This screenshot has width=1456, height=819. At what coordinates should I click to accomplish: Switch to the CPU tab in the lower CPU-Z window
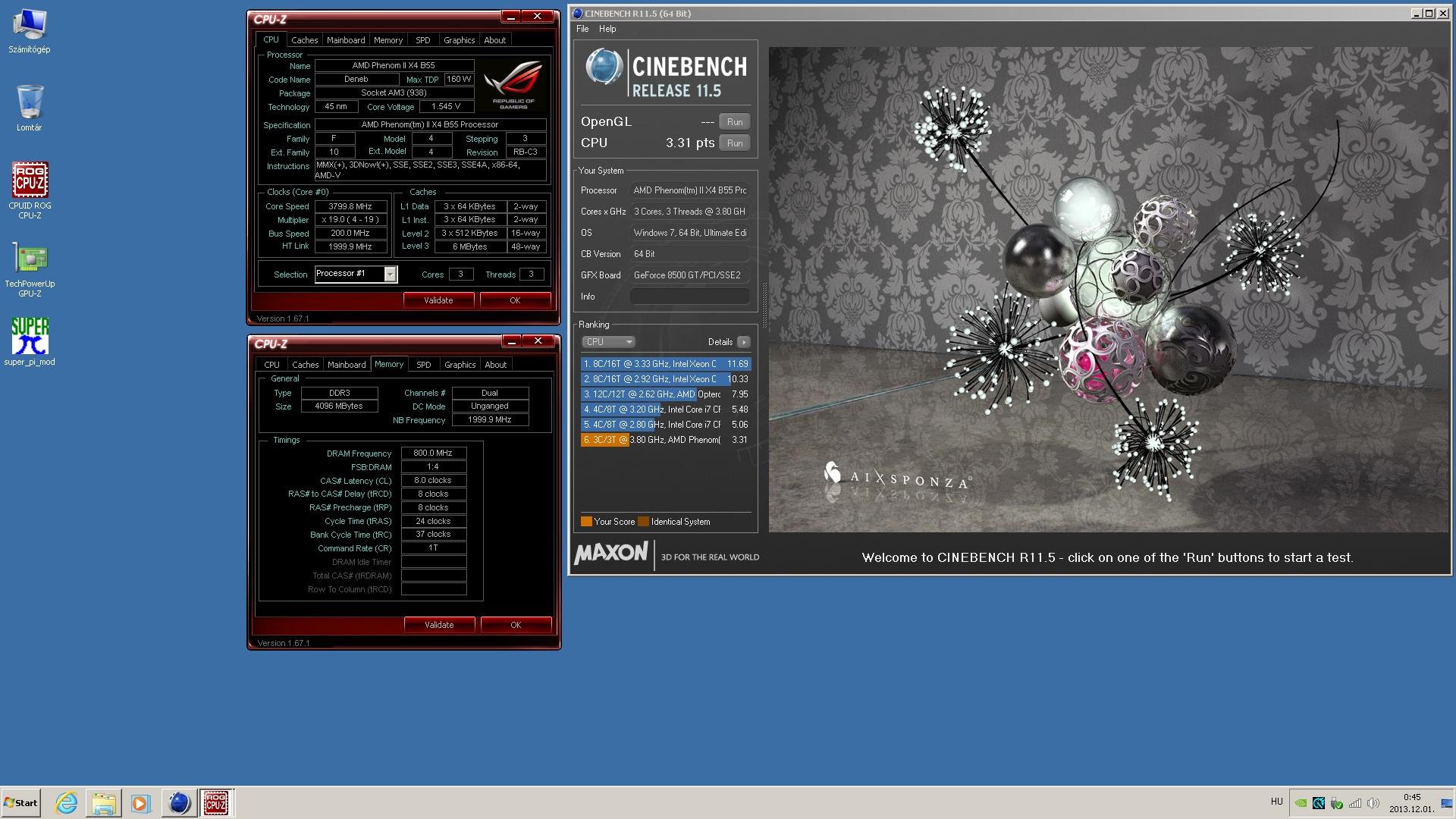coord(271,365)
